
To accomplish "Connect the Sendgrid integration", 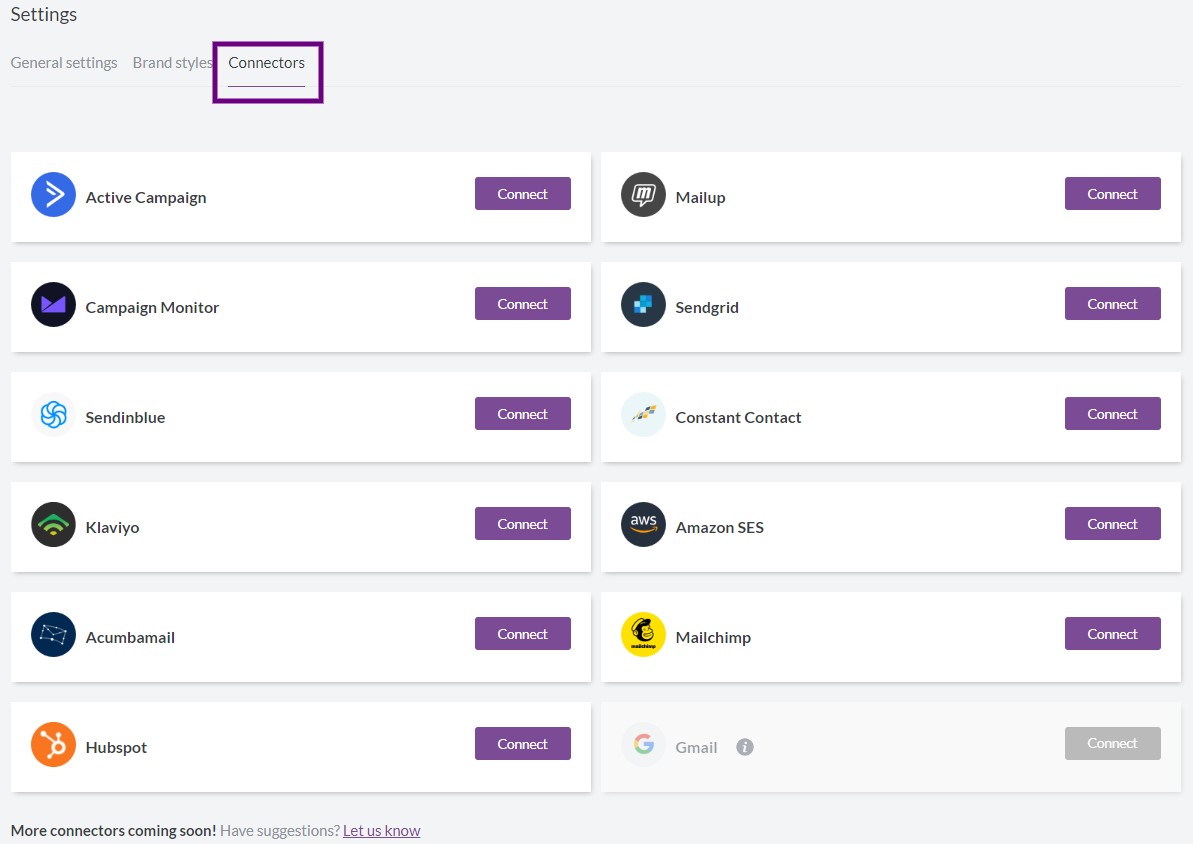I will click(x=1112, y=304).
